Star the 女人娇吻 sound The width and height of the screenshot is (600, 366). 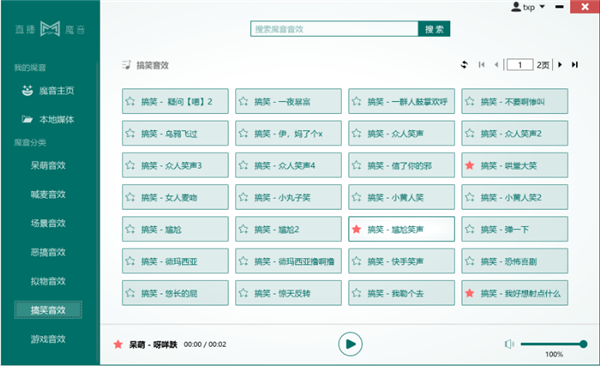click(130, 197)
